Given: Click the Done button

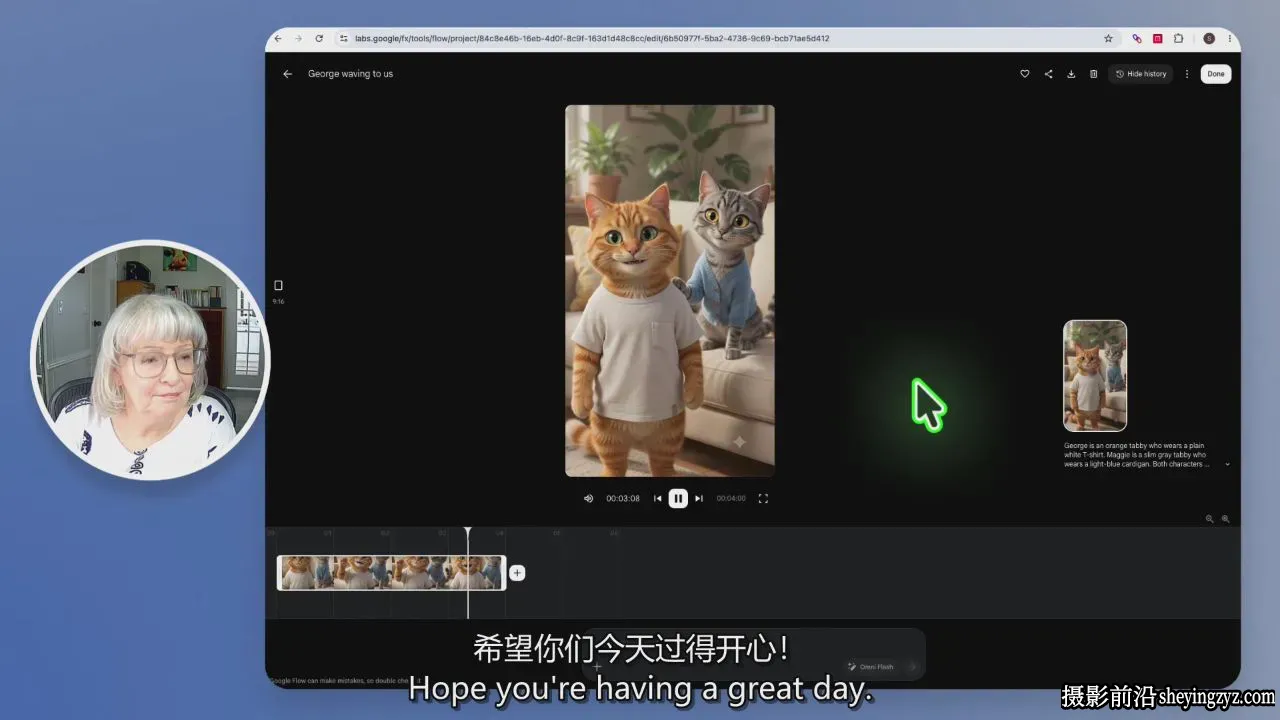Looking at the screenshot, I should tap(1216, 74).
